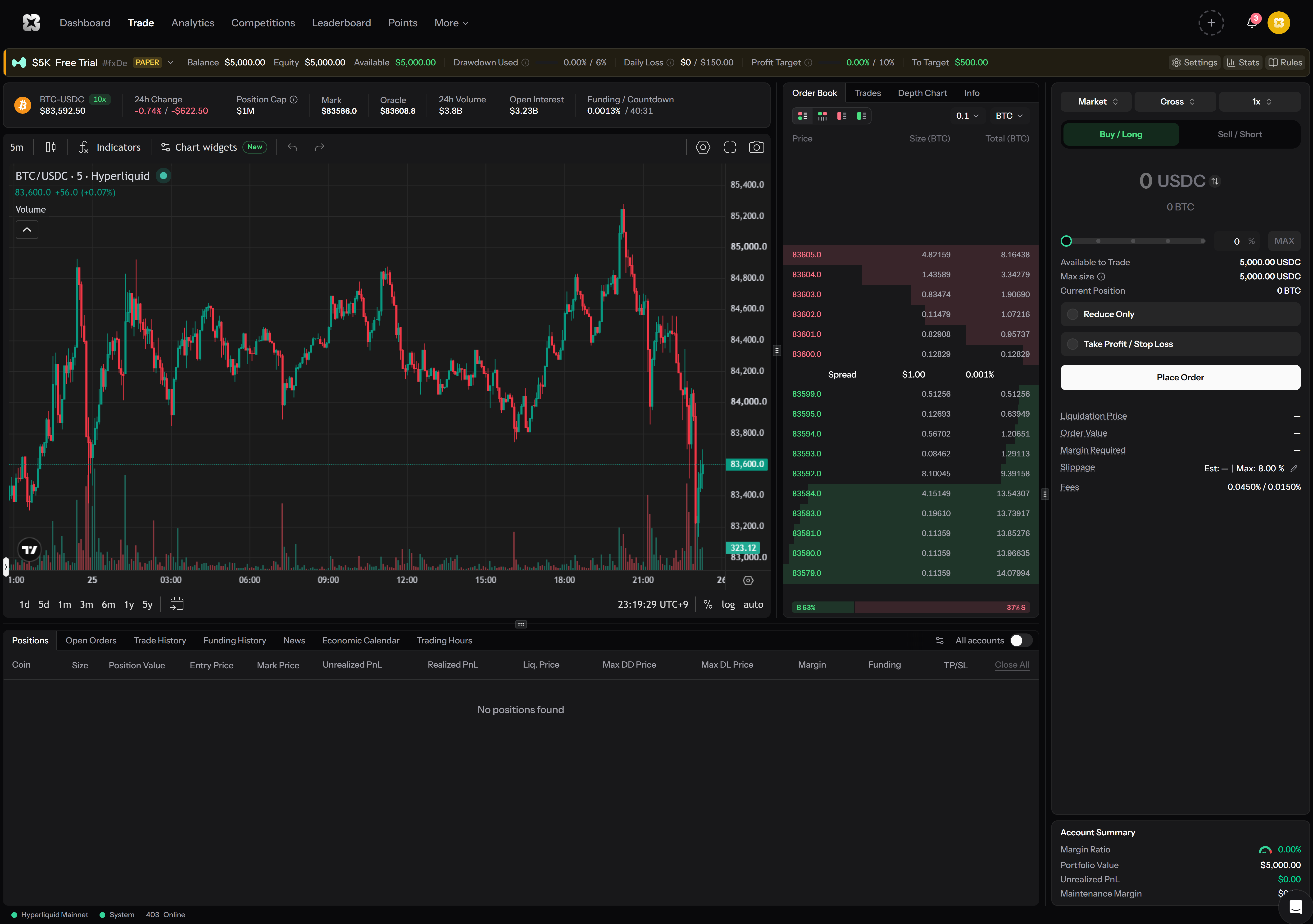Enable Take Profit / Stop Loss
This screenshot has height=924, width=1313.
click(x=1180, y=344)
